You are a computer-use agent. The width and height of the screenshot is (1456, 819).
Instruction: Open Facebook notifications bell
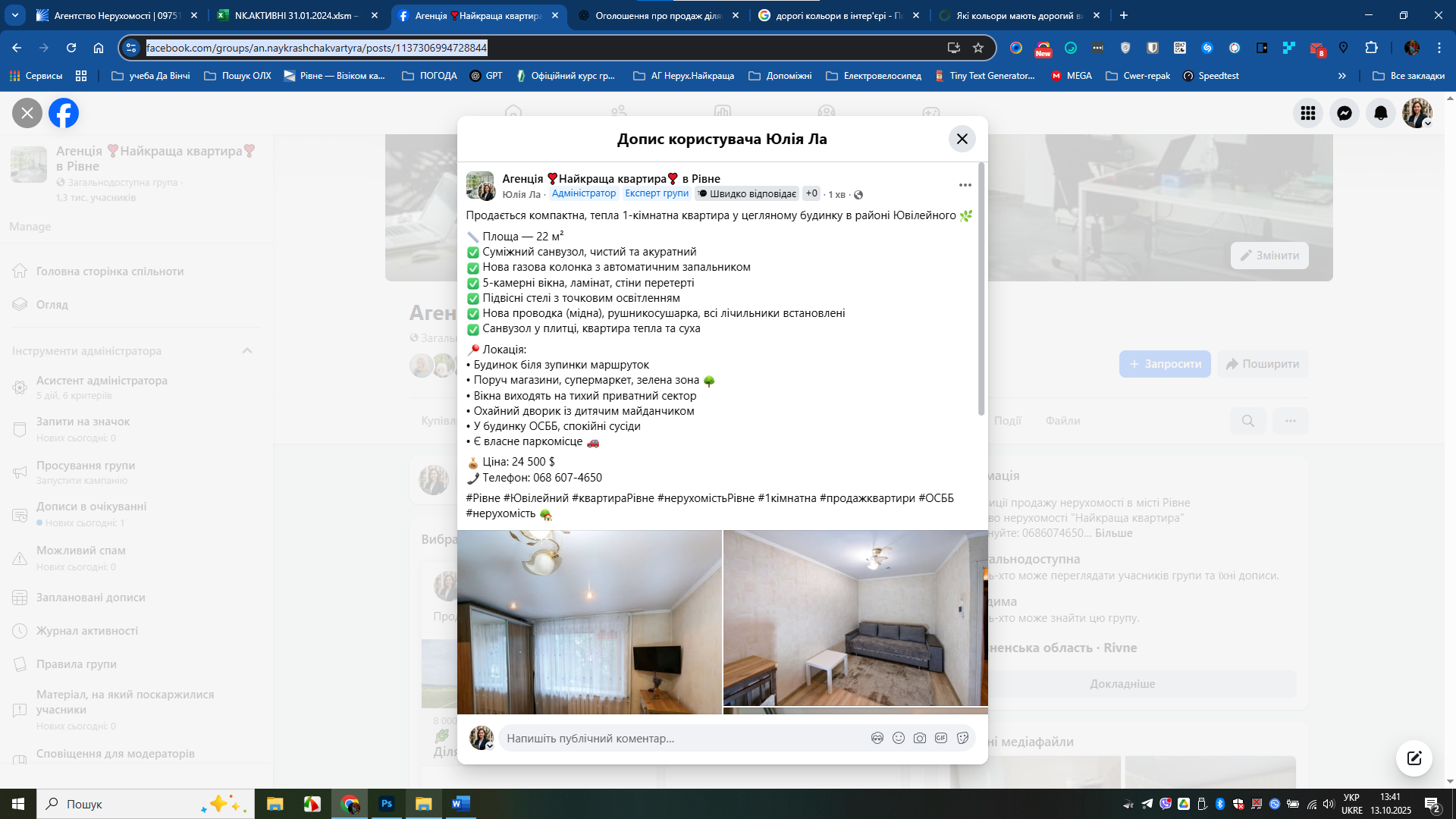1381,113
